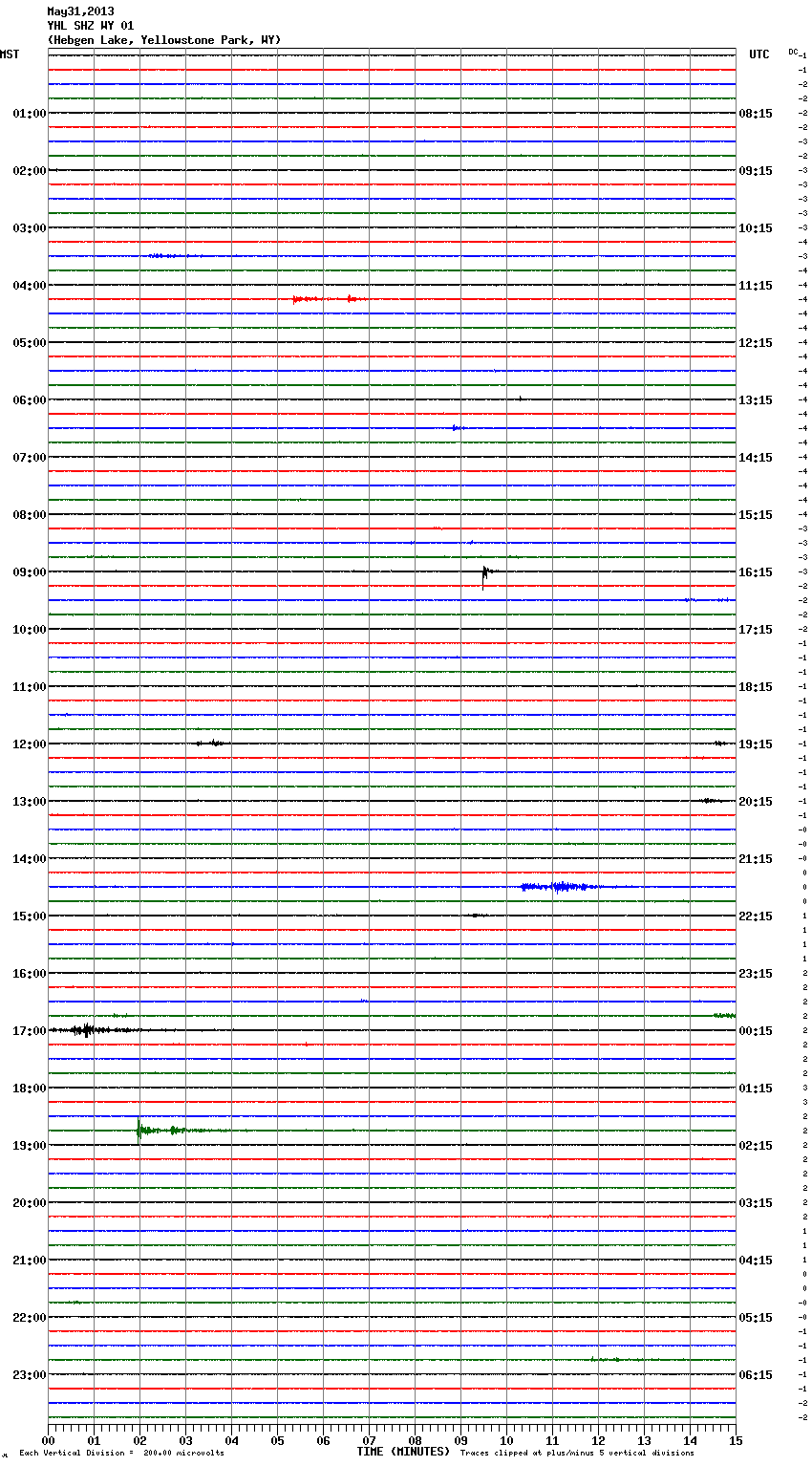This screenshot has height=1466, width=812.
Task: Select the 14:00 MST time label
Action: [x=30, y=859]
